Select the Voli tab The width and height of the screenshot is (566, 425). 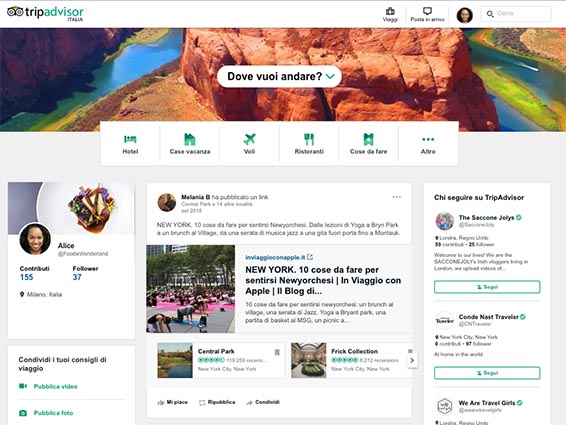pyautogui.click(x=249, y=144)
